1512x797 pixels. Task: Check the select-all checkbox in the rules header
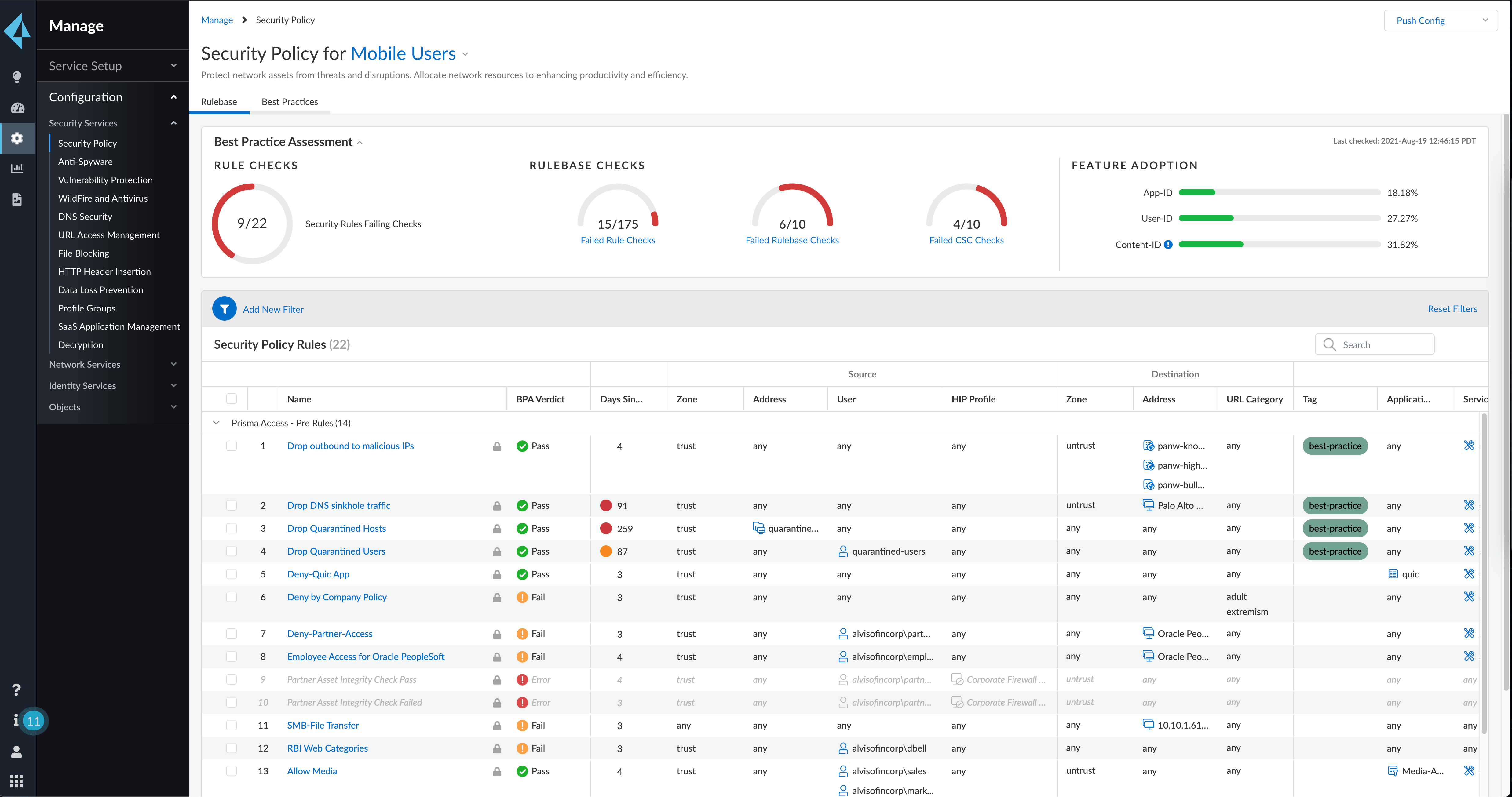click(x=231, y=398)
